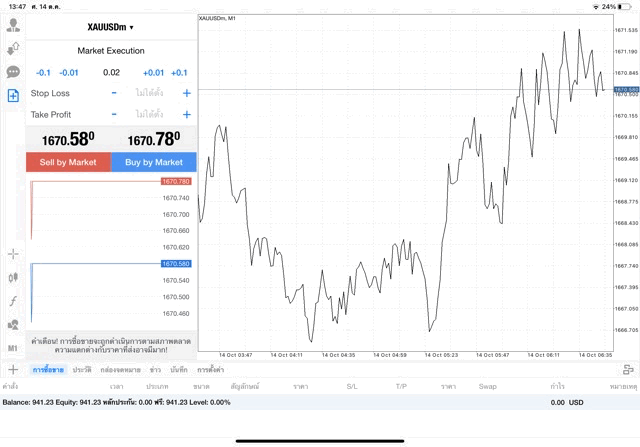Switch to the ข่าว news tab

155,370
